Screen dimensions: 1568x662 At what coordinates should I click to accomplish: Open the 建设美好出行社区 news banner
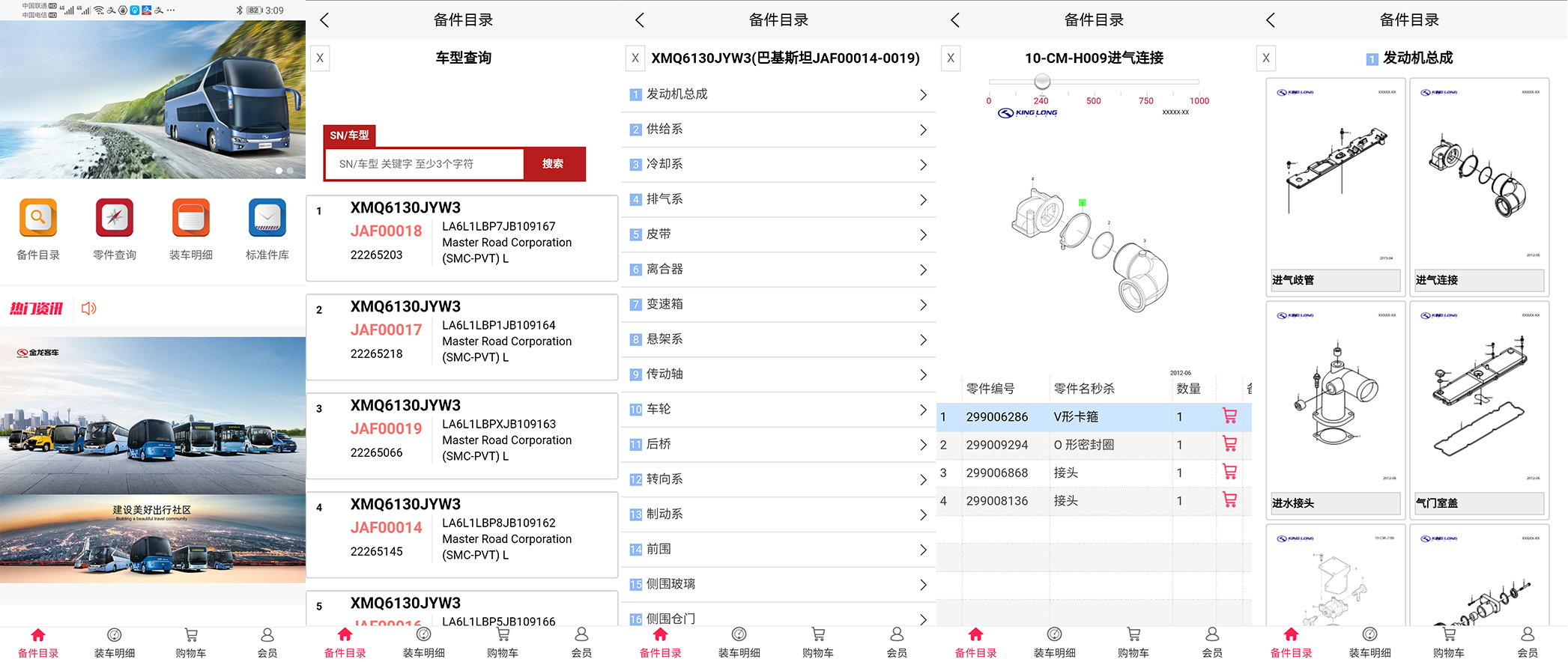point(153,539)
